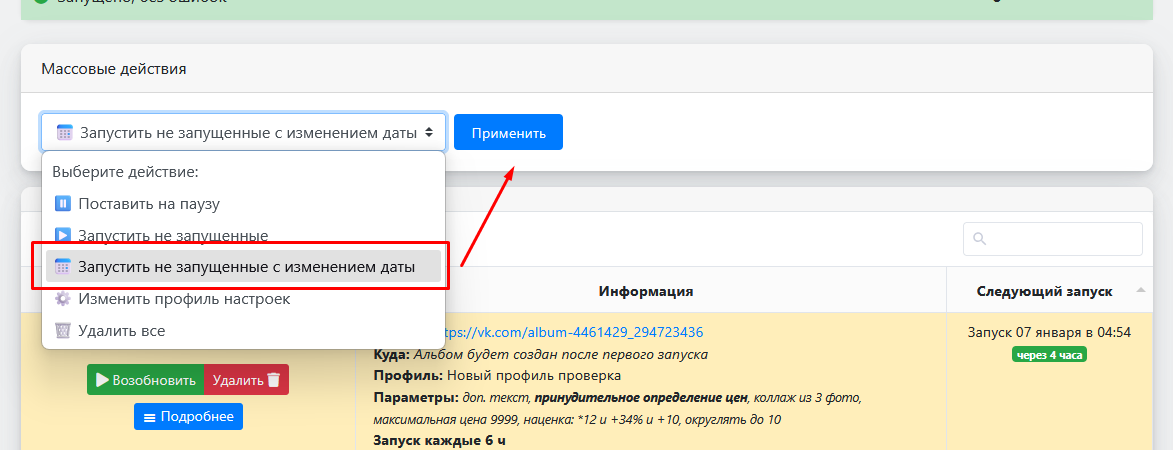Click the pause icon in the dropdown list
1173x450 pixels.
click(x=63, y=204)
